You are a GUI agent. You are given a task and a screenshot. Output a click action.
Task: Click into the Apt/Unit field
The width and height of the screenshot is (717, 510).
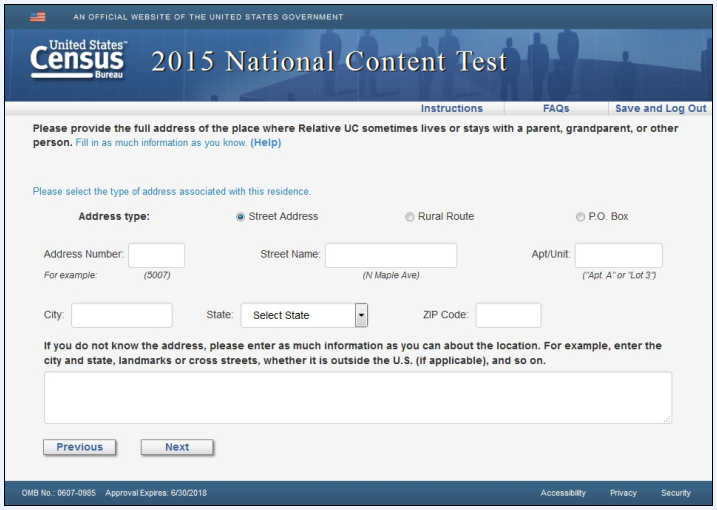(618, 255)
